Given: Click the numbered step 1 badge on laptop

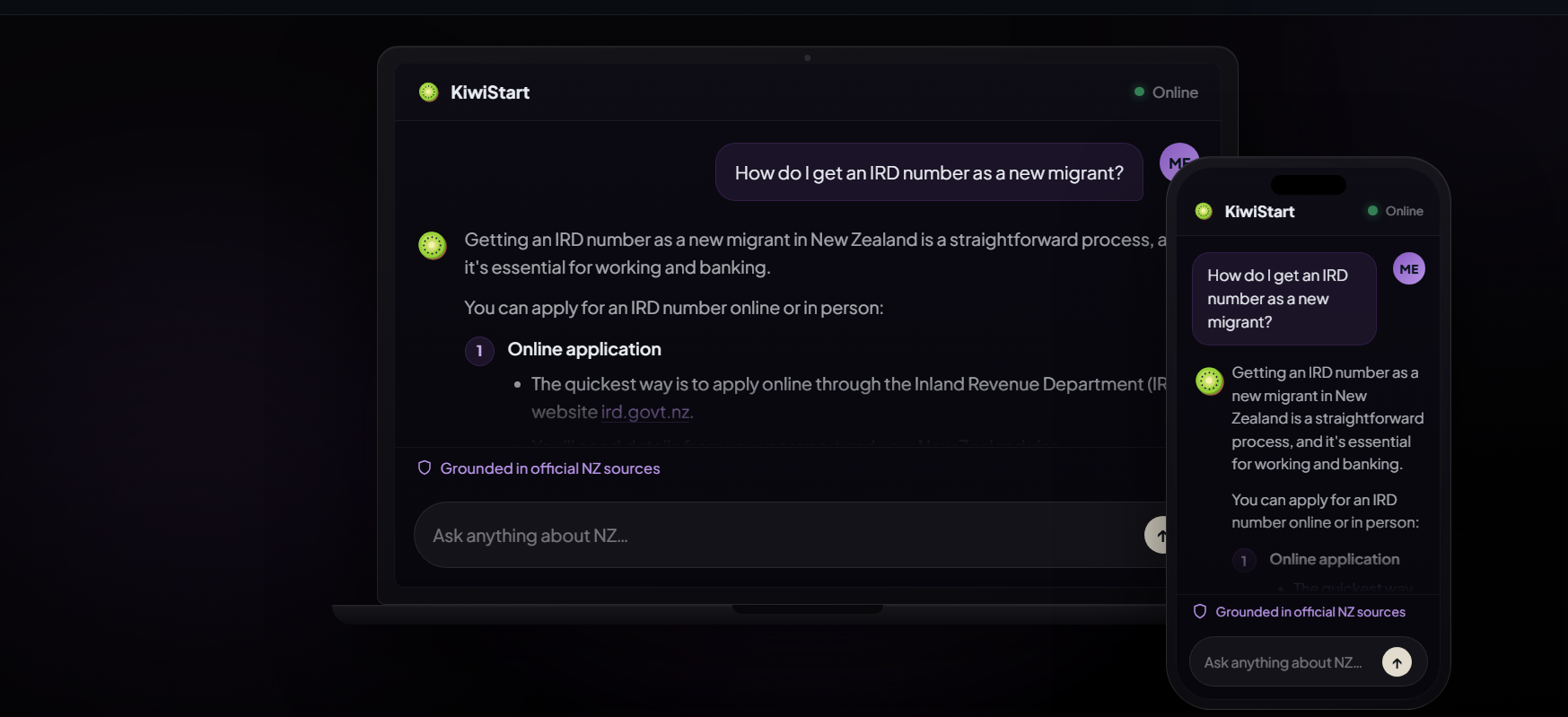Looking at the screenshot, I should (479, 351).
